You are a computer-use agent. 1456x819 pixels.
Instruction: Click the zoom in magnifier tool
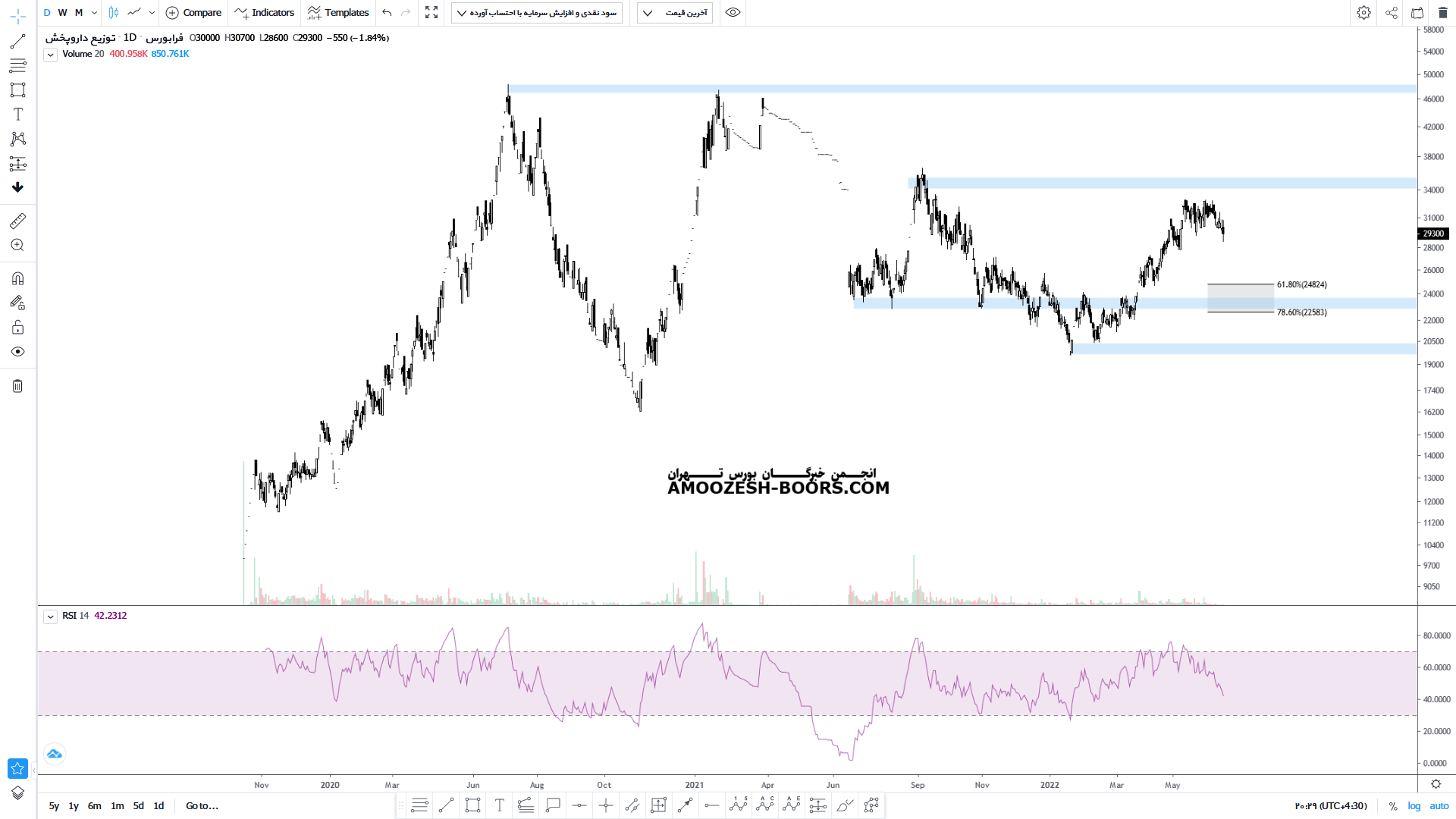pyautogui.click(x=17, y=245)
